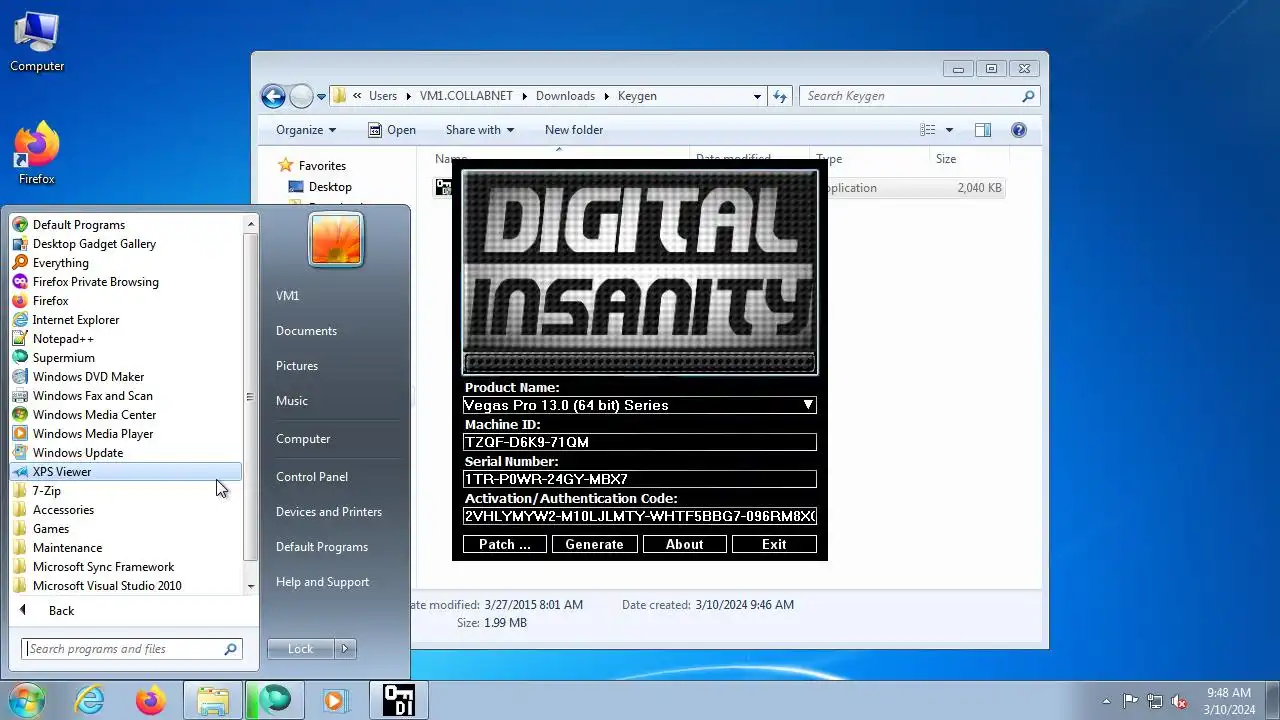Open Internet Explorer from the Start menu

126,320
